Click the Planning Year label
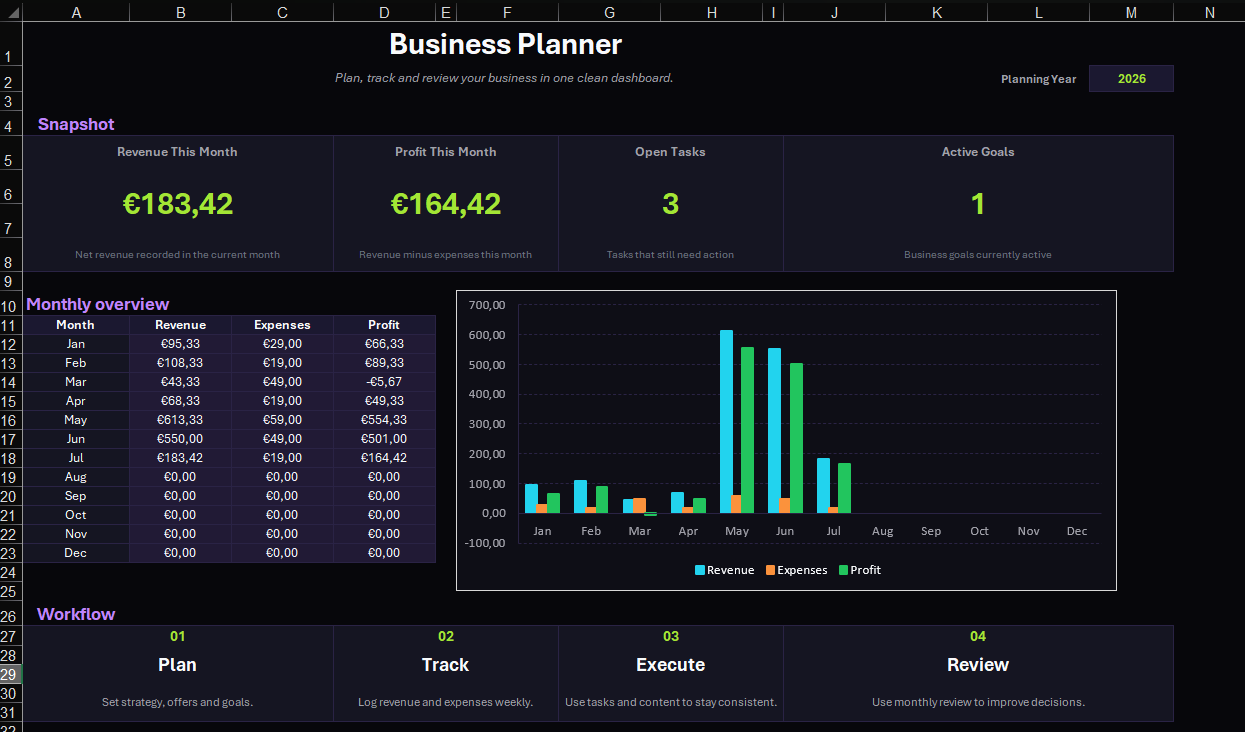This screenshot has width=1245, height=732. point(1039,79)
